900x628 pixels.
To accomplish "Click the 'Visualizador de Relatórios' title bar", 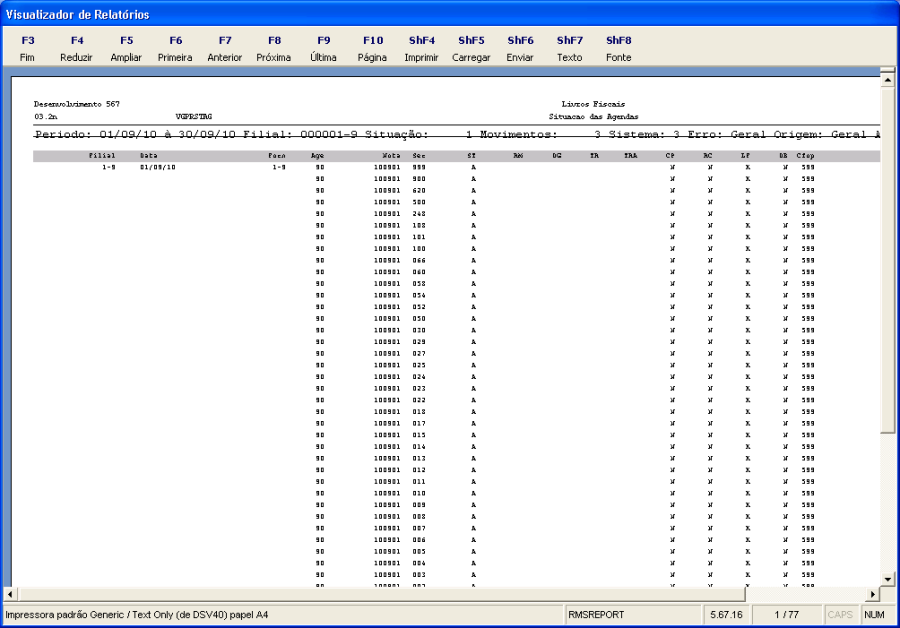I will click(x=450, y=14).
